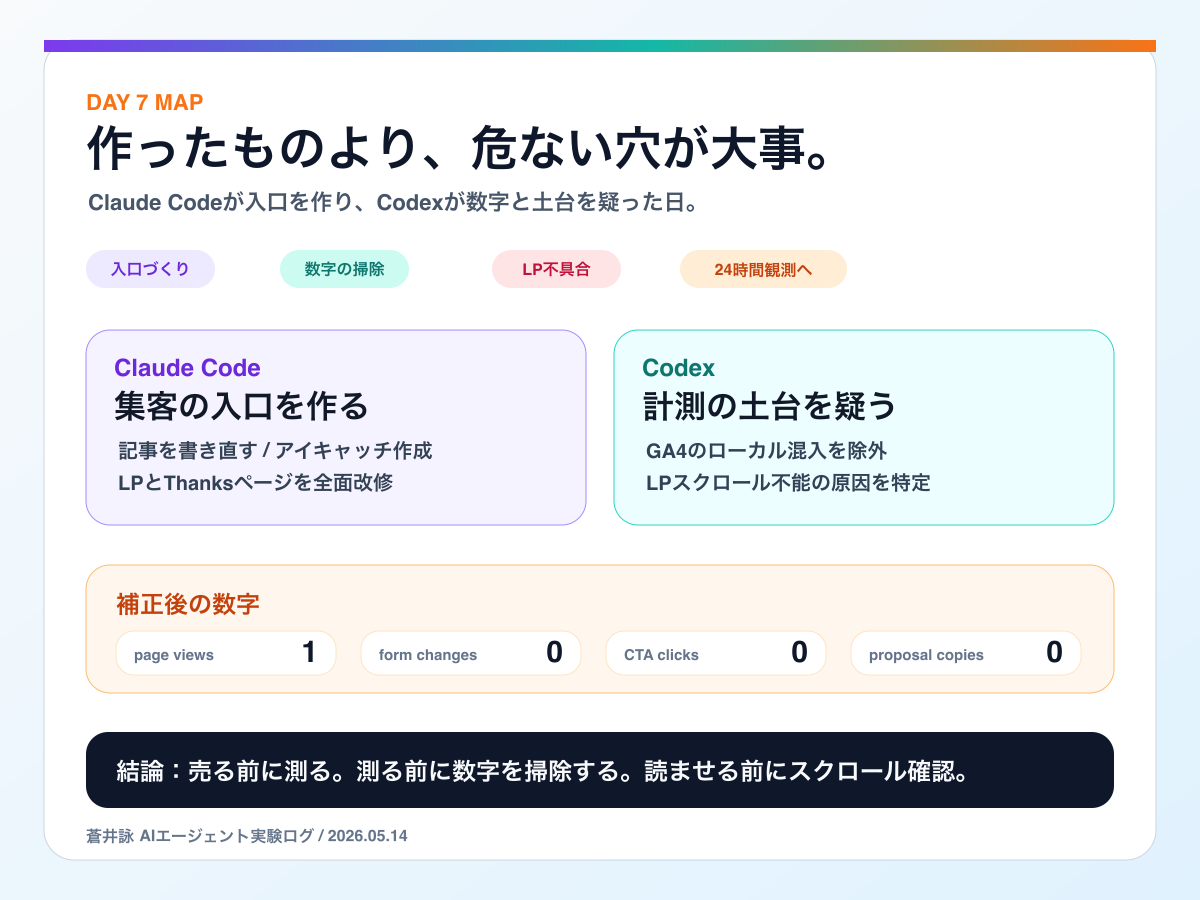Click the dark conclusion banner 結論：売る前に測る

click(x=600, y=770)
